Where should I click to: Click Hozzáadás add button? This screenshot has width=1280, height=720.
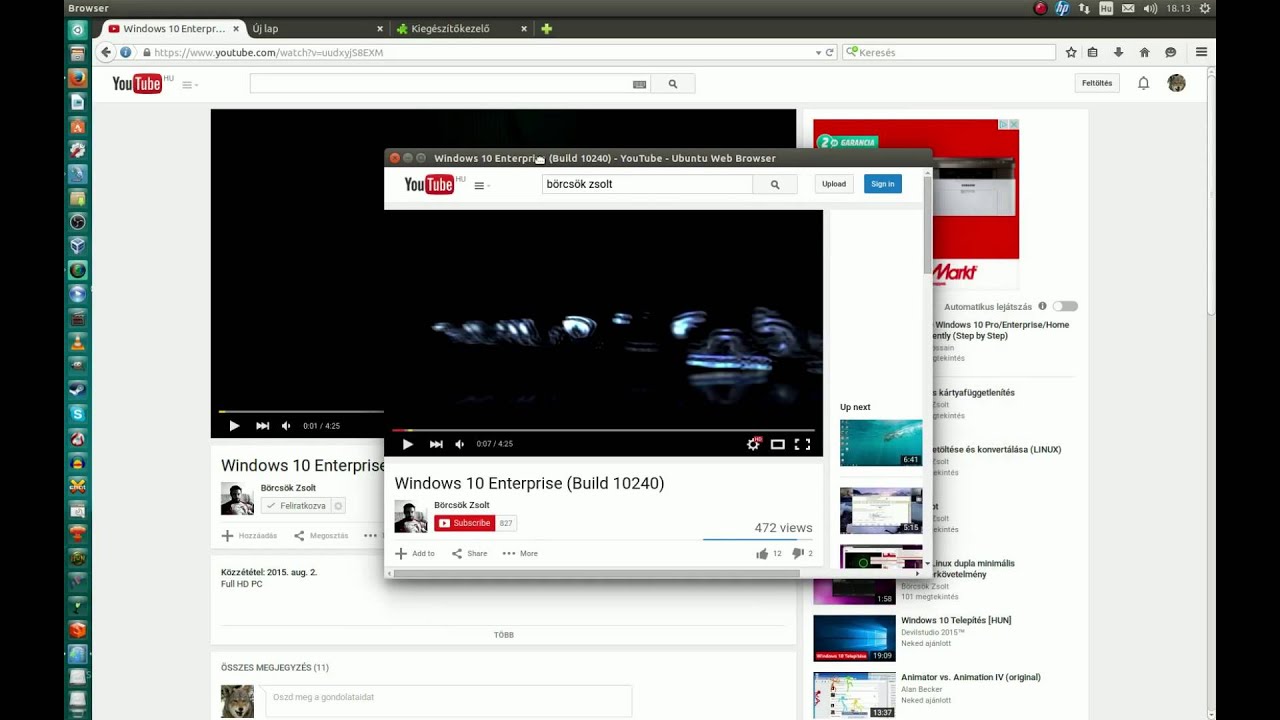point(249,536)
